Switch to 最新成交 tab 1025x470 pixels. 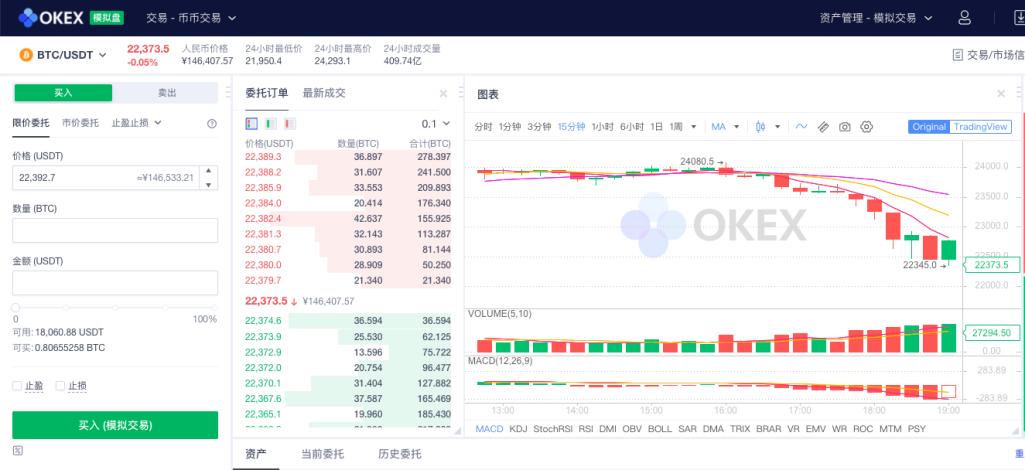tap(324, 93)
